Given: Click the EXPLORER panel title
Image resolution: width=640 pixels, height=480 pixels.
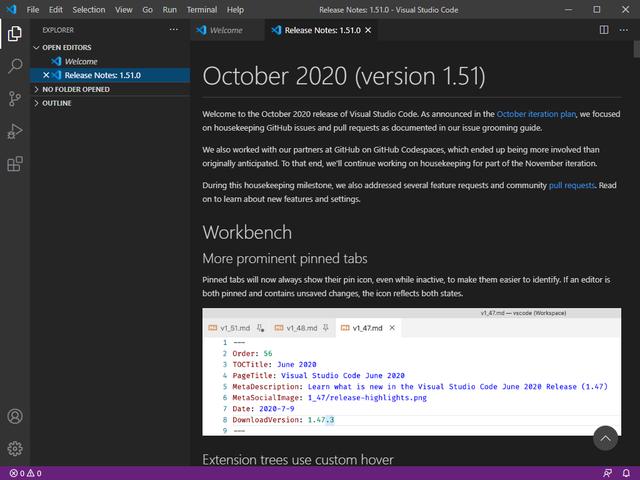Looking at the screenshot, I should coord(58,30).
